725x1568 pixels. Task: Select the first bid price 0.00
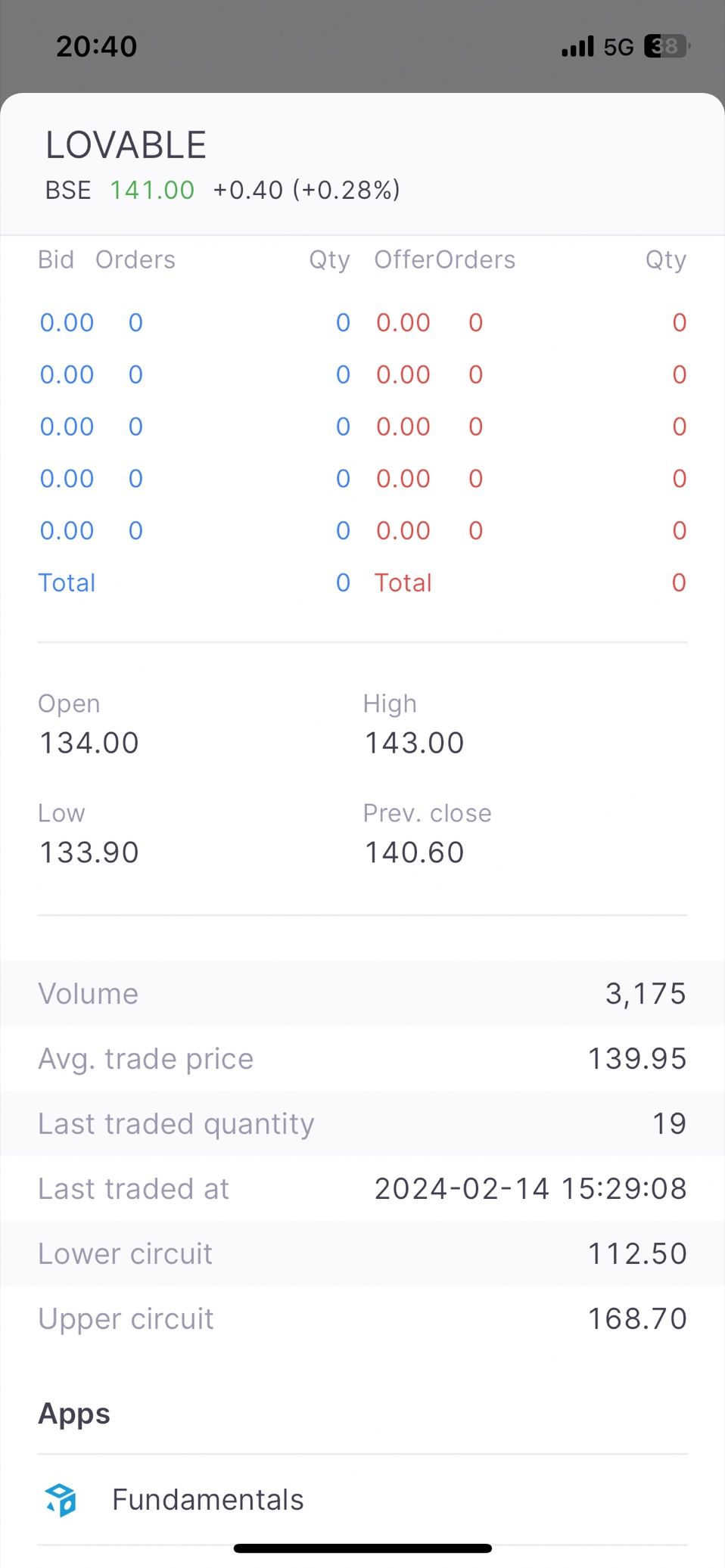click(67, 323)
